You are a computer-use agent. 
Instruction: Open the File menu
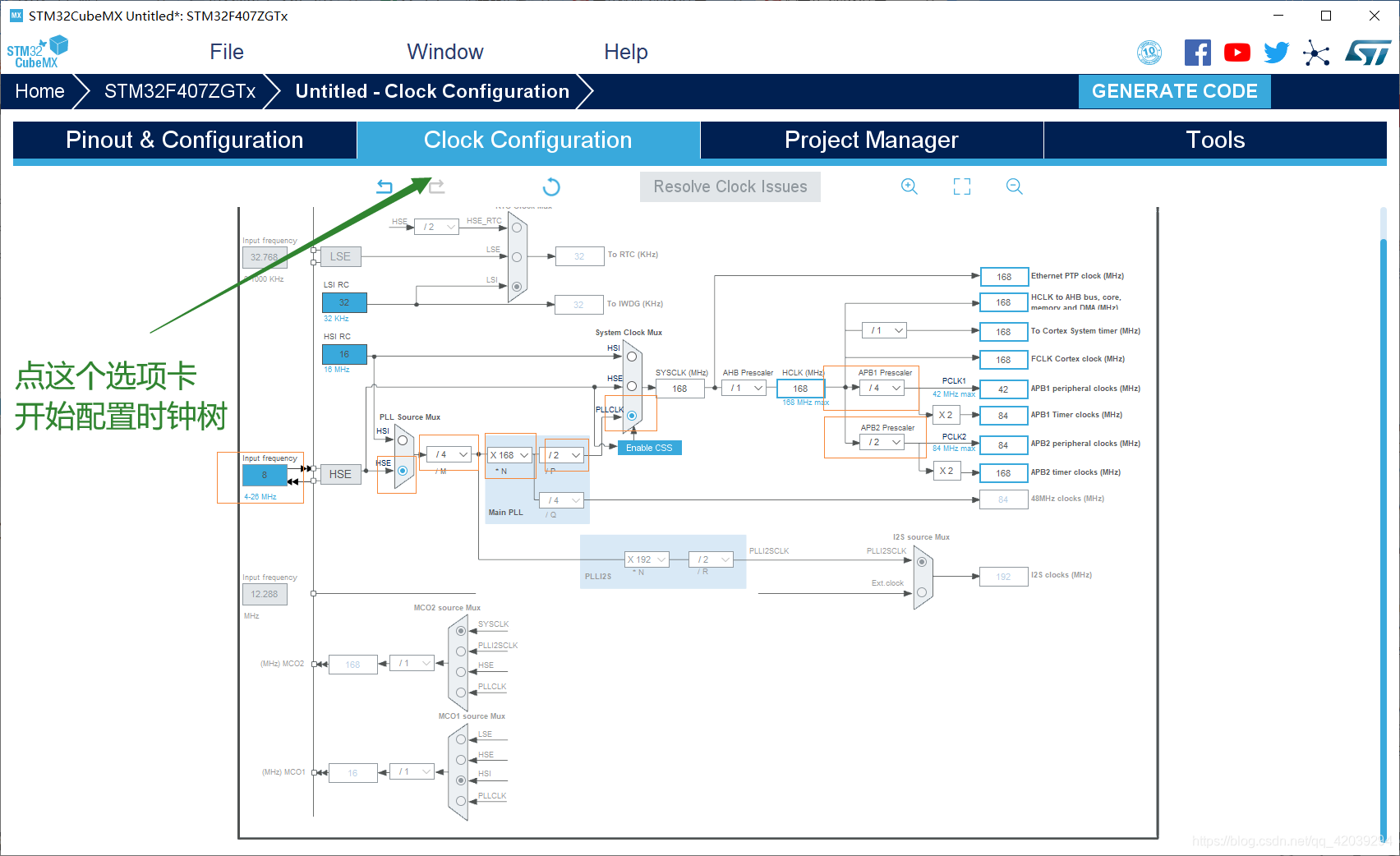coord(227,52)
